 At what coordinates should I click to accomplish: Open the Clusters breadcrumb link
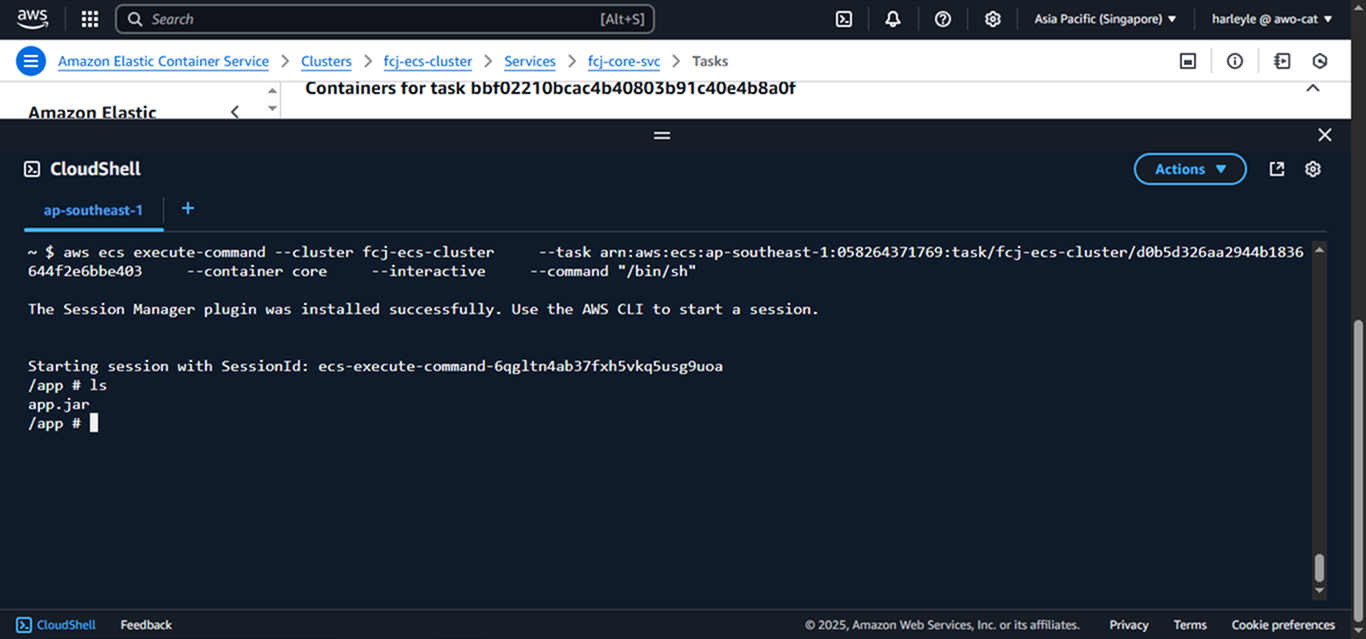(326, 61)
